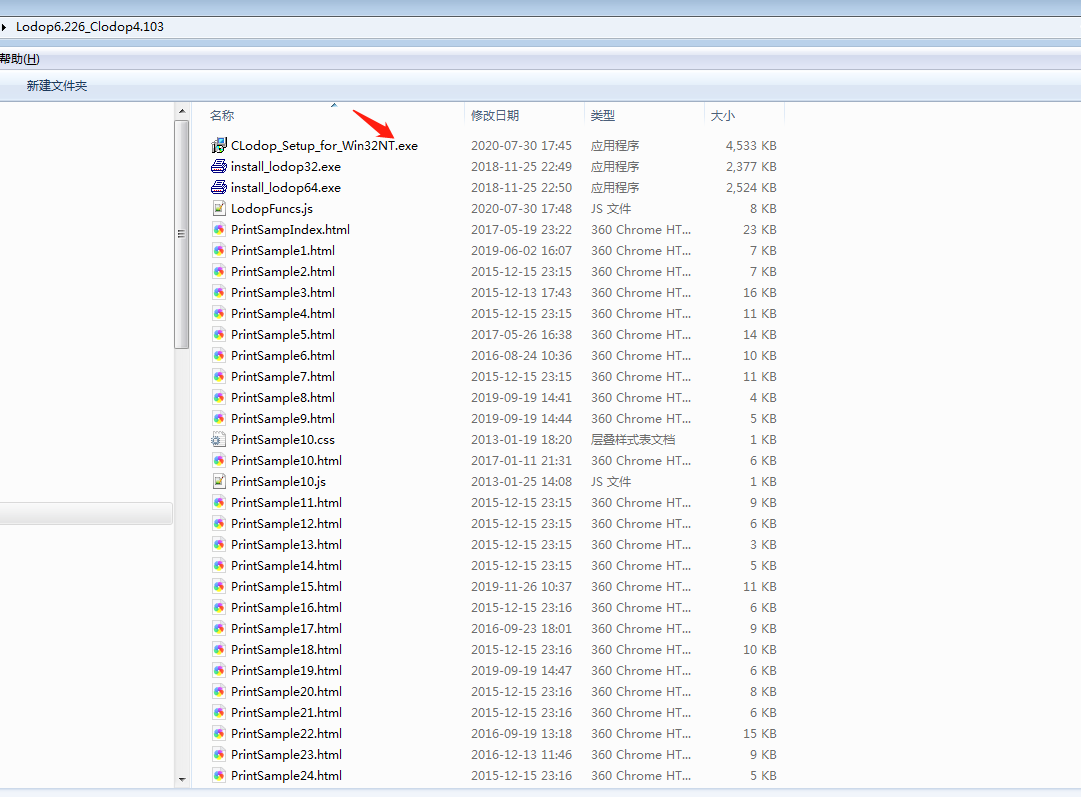Click the date 2016-08-24 10:36
1081x797 pixels.
click(x=521, y=356)
